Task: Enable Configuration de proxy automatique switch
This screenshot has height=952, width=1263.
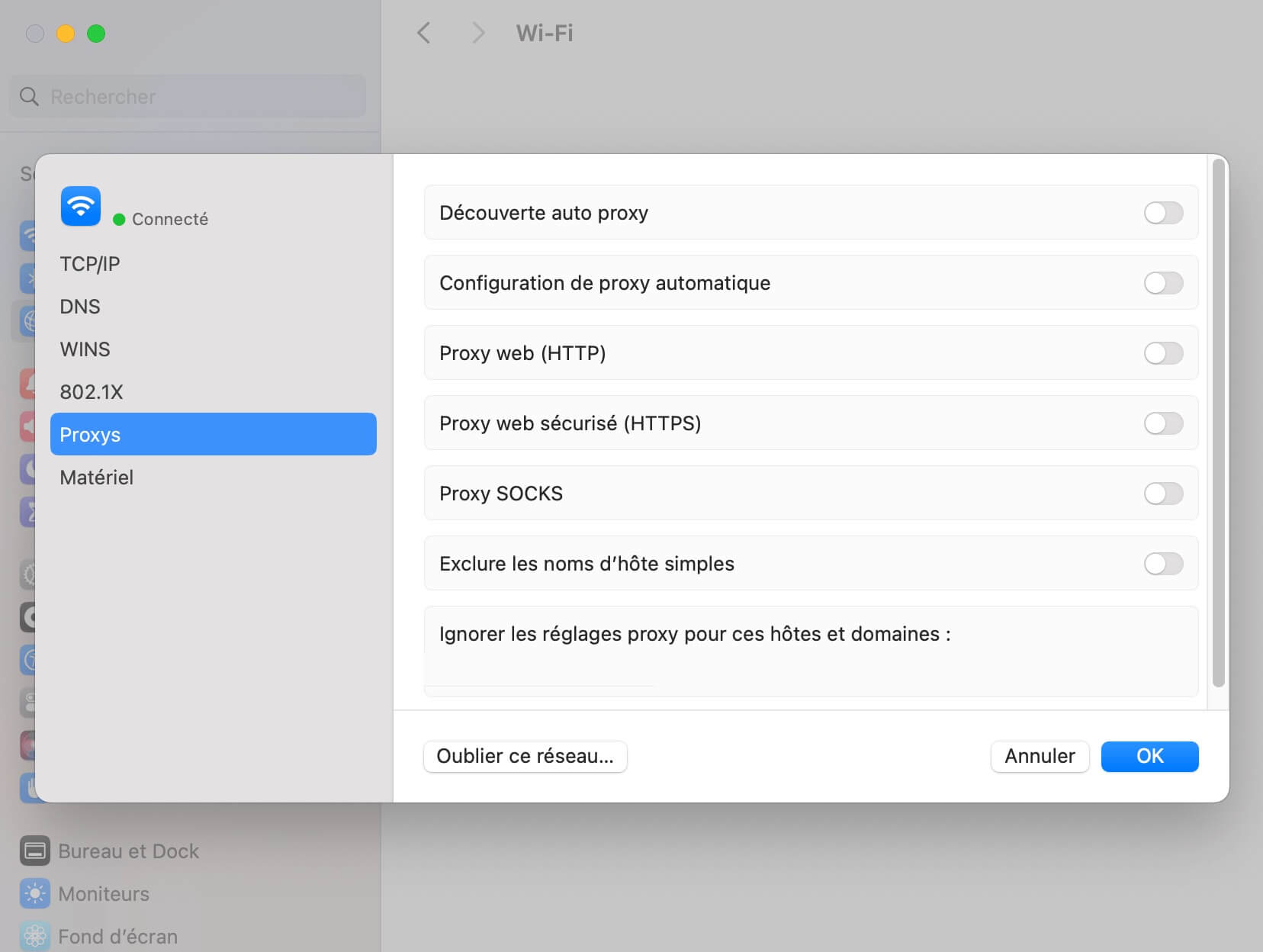Action: click(x=1163, y=283)
